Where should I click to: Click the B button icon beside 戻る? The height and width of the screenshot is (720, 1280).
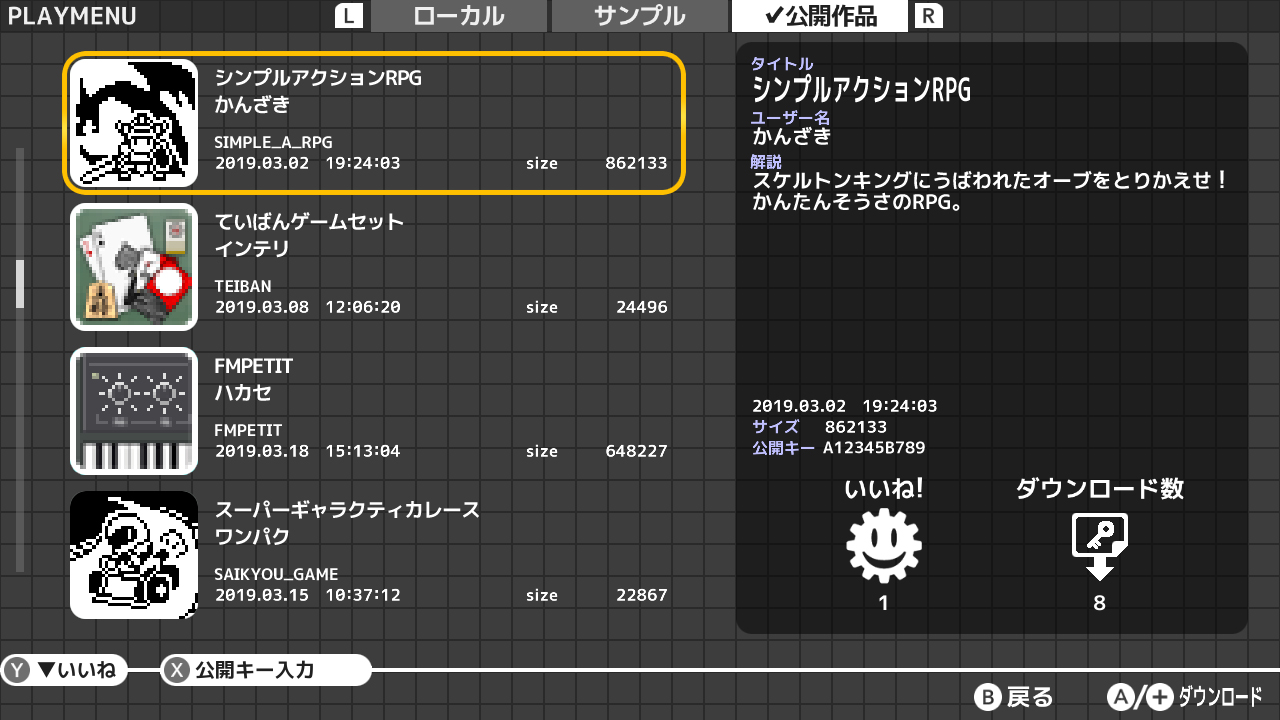(x=988, y=697)
